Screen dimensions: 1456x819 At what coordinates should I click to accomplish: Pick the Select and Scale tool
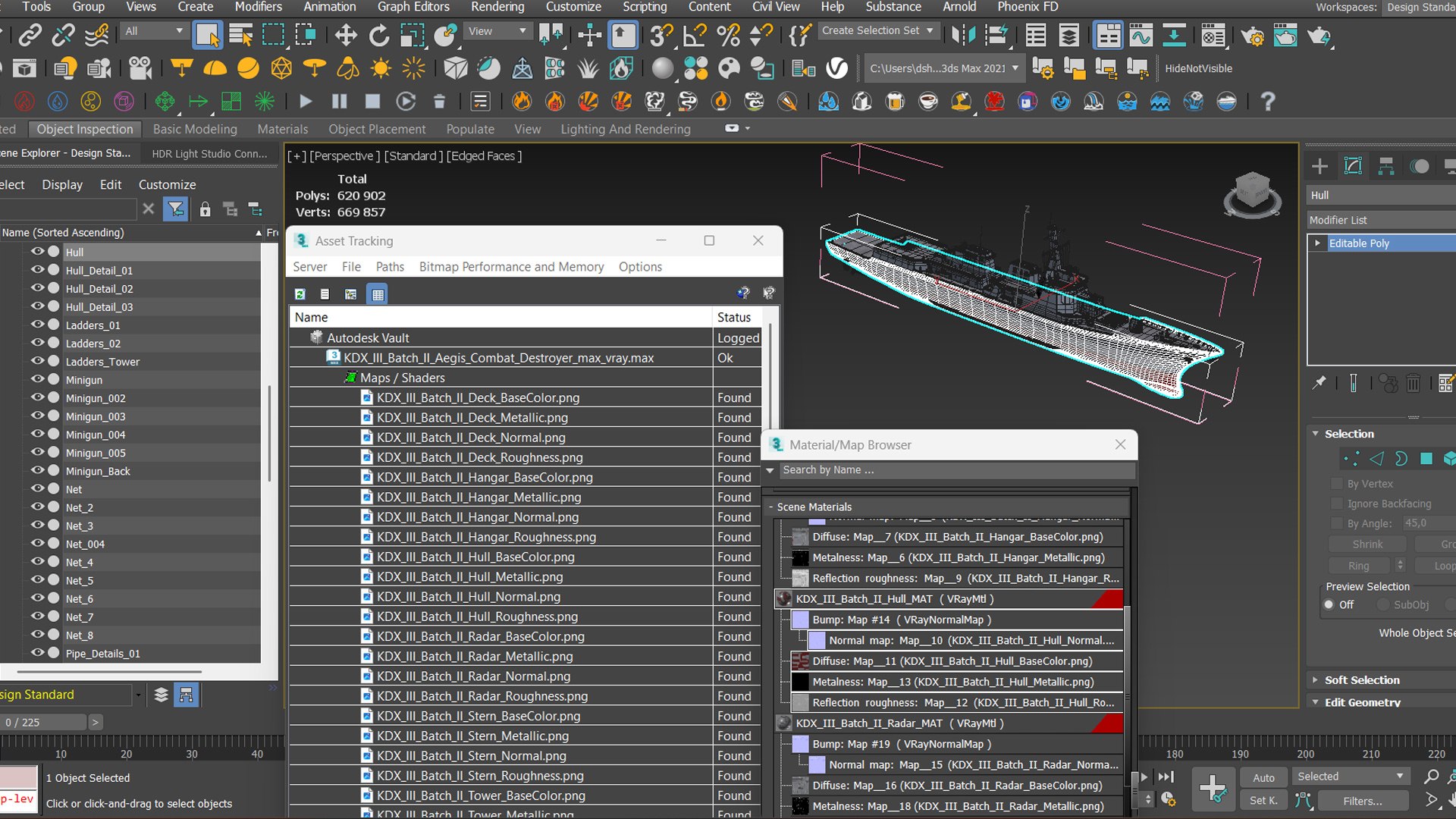point(412,35)
